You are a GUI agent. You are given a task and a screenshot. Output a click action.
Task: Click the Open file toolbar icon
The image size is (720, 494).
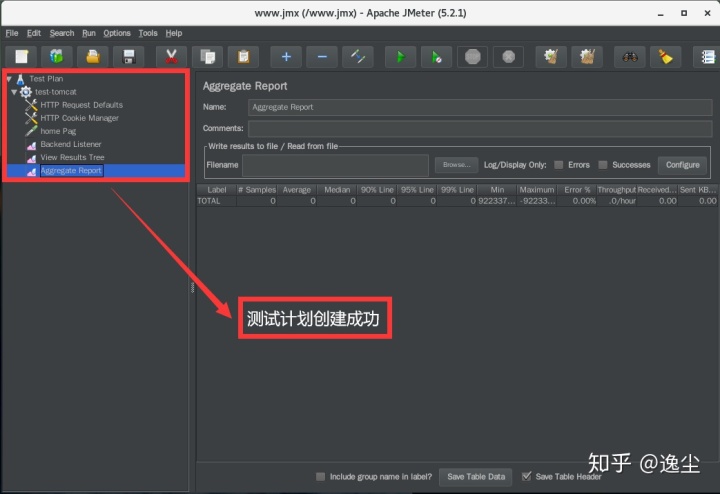(x=93, y=57)
